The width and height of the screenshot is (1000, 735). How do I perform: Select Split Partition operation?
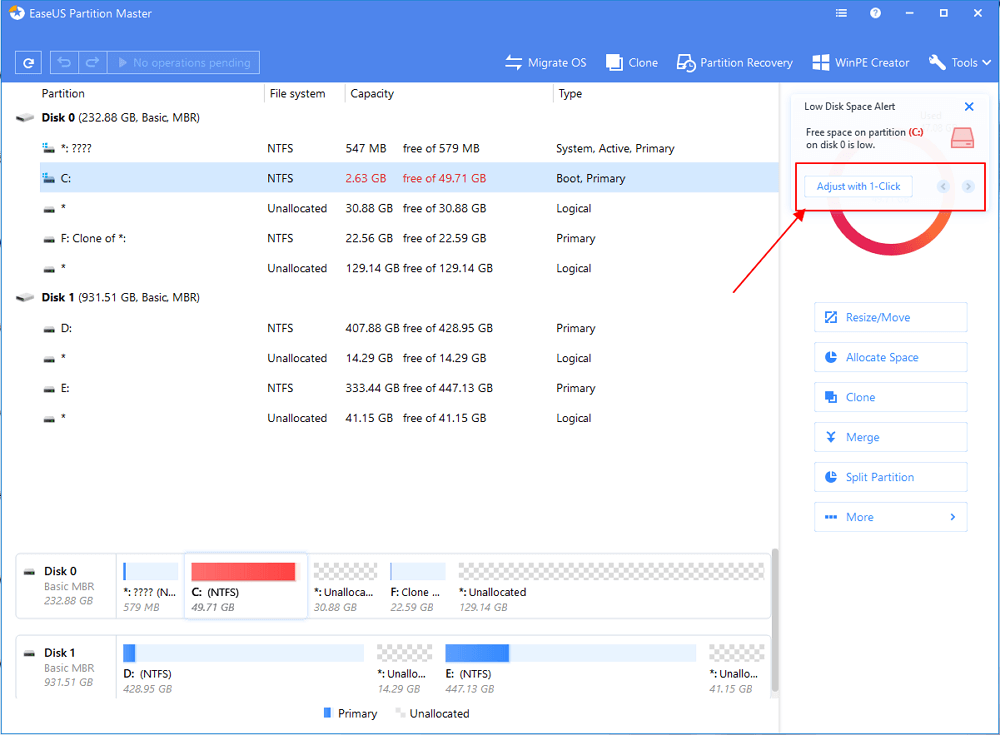[890, 477]
